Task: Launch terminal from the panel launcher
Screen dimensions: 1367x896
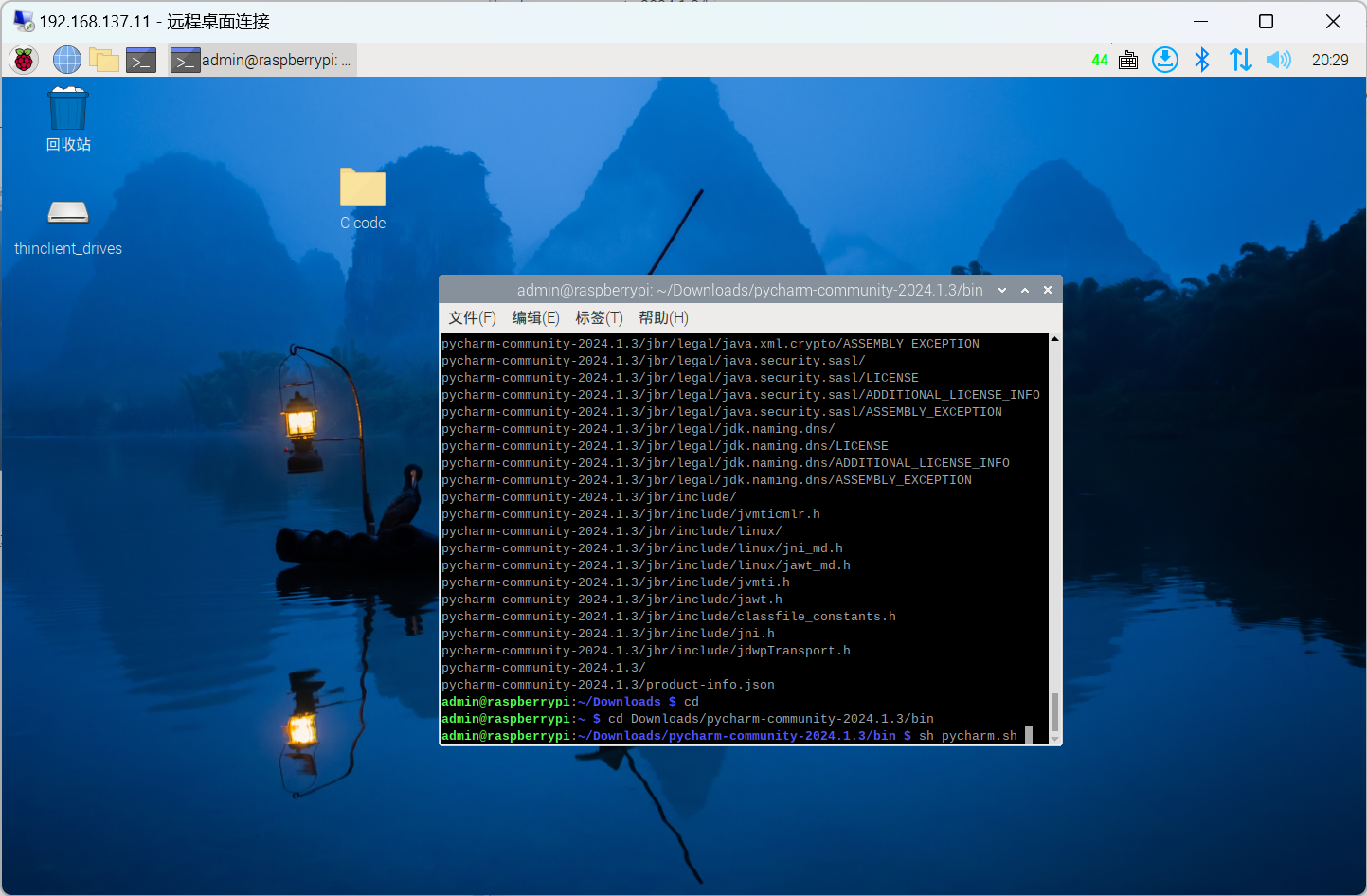Action: (141, 60)
